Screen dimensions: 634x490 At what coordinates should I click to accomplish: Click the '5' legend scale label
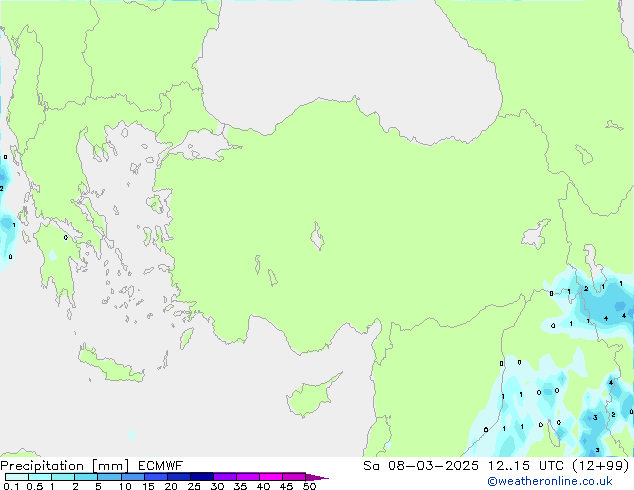tap(98, 486)
